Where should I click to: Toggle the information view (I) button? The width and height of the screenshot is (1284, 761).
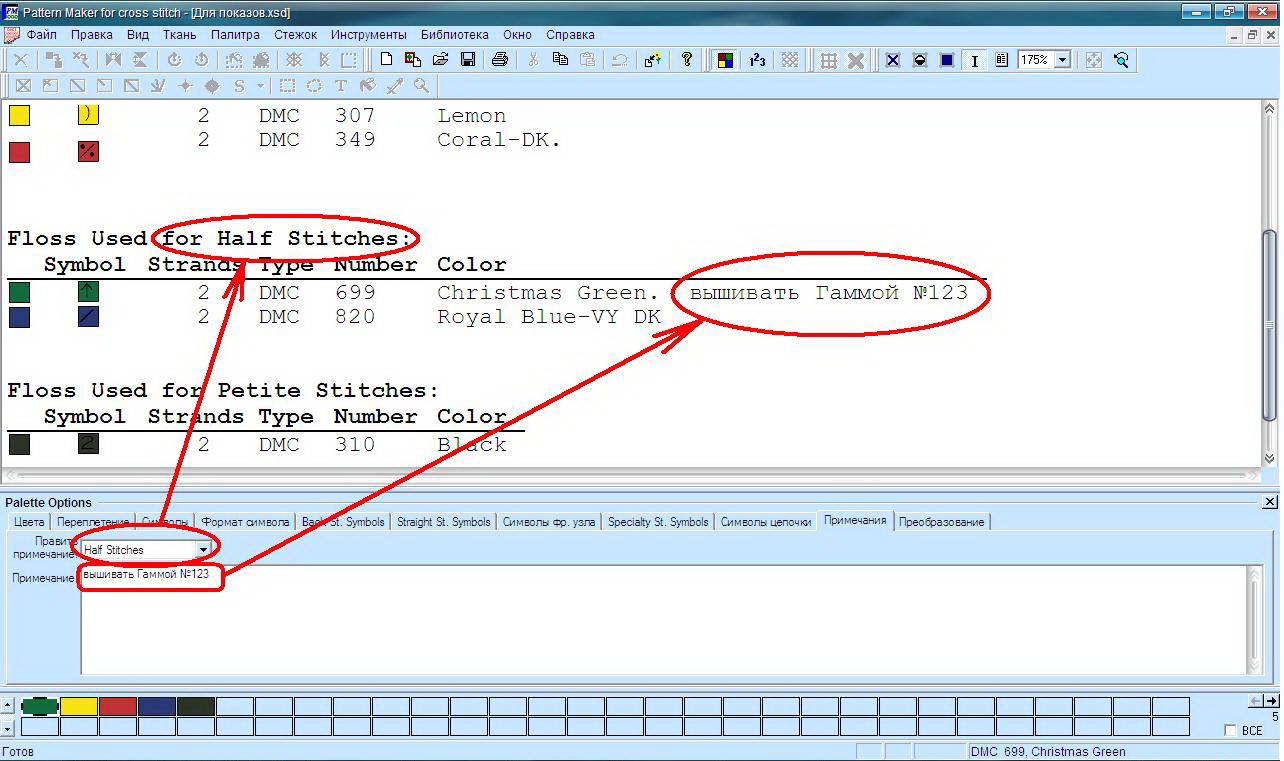pos(974,60)
